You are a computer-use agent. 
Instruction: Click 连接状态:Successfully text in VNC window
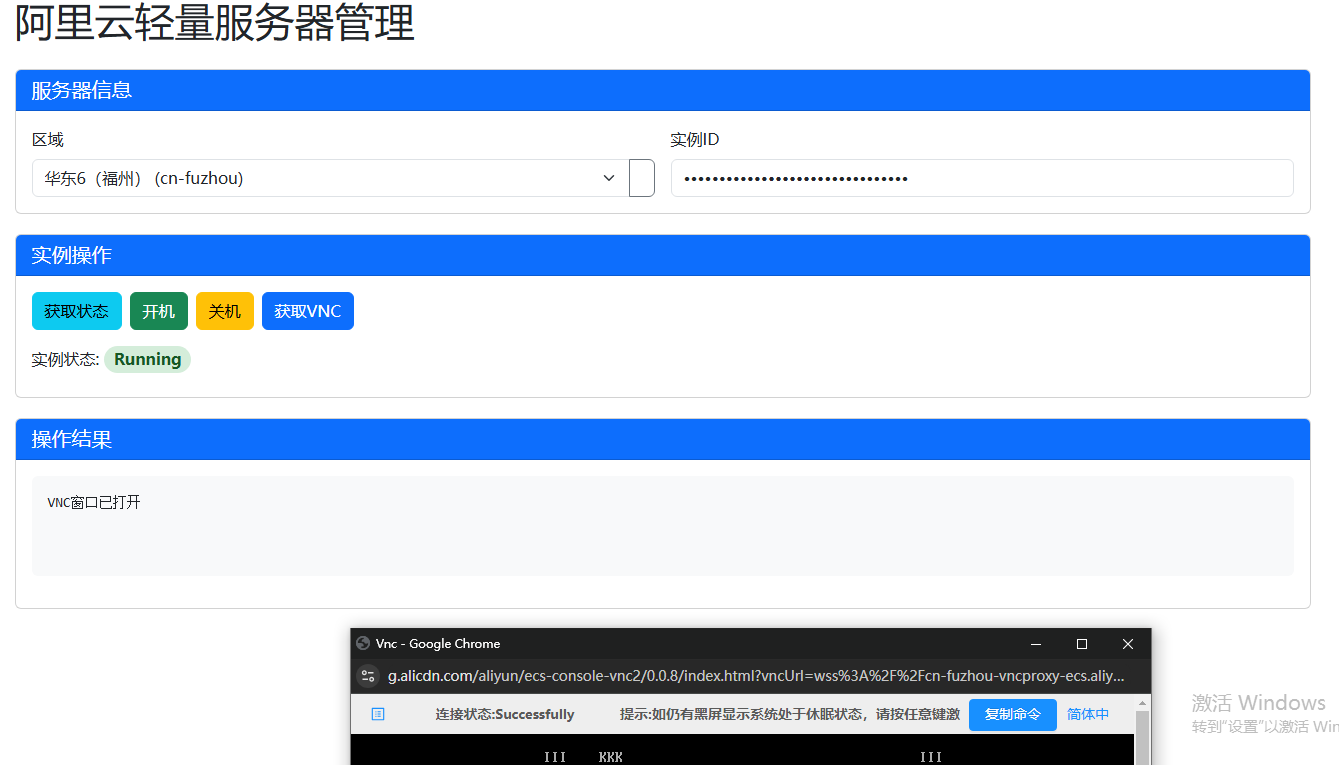pyautogui.click(x=505, y=714)
